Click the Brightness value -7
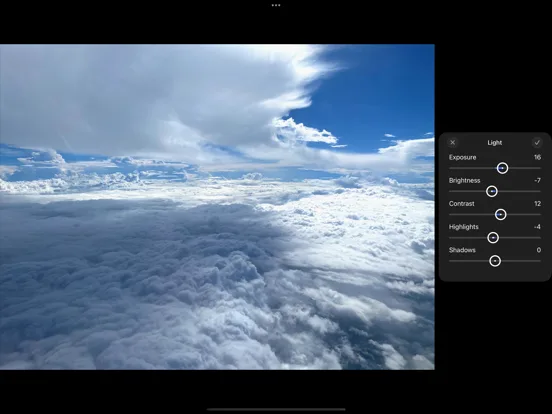The width and height of the screenshot is (552, 414). [x=537, y=181]
